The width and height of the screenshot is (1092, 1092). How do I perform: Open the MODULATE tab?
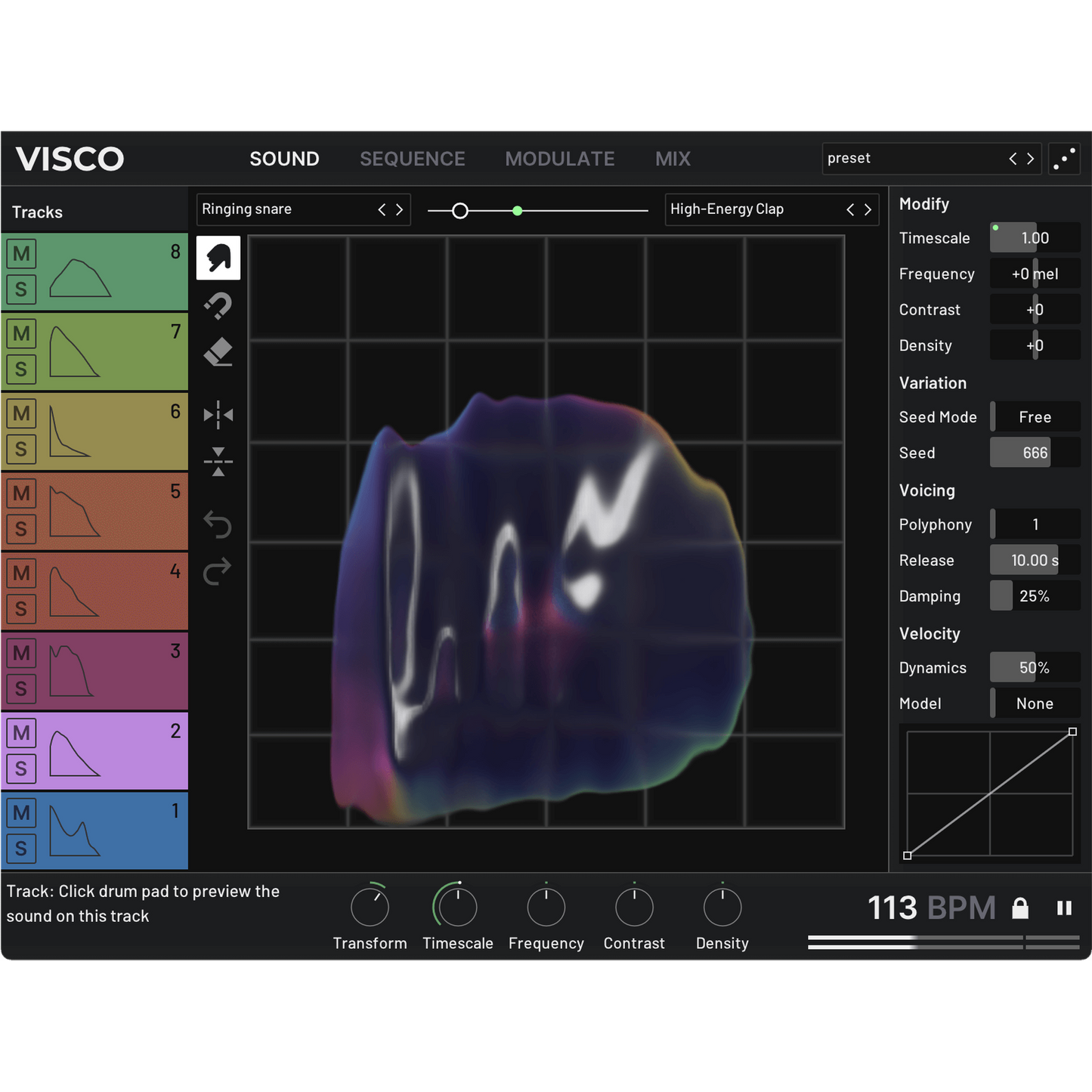tap(559, 159)
